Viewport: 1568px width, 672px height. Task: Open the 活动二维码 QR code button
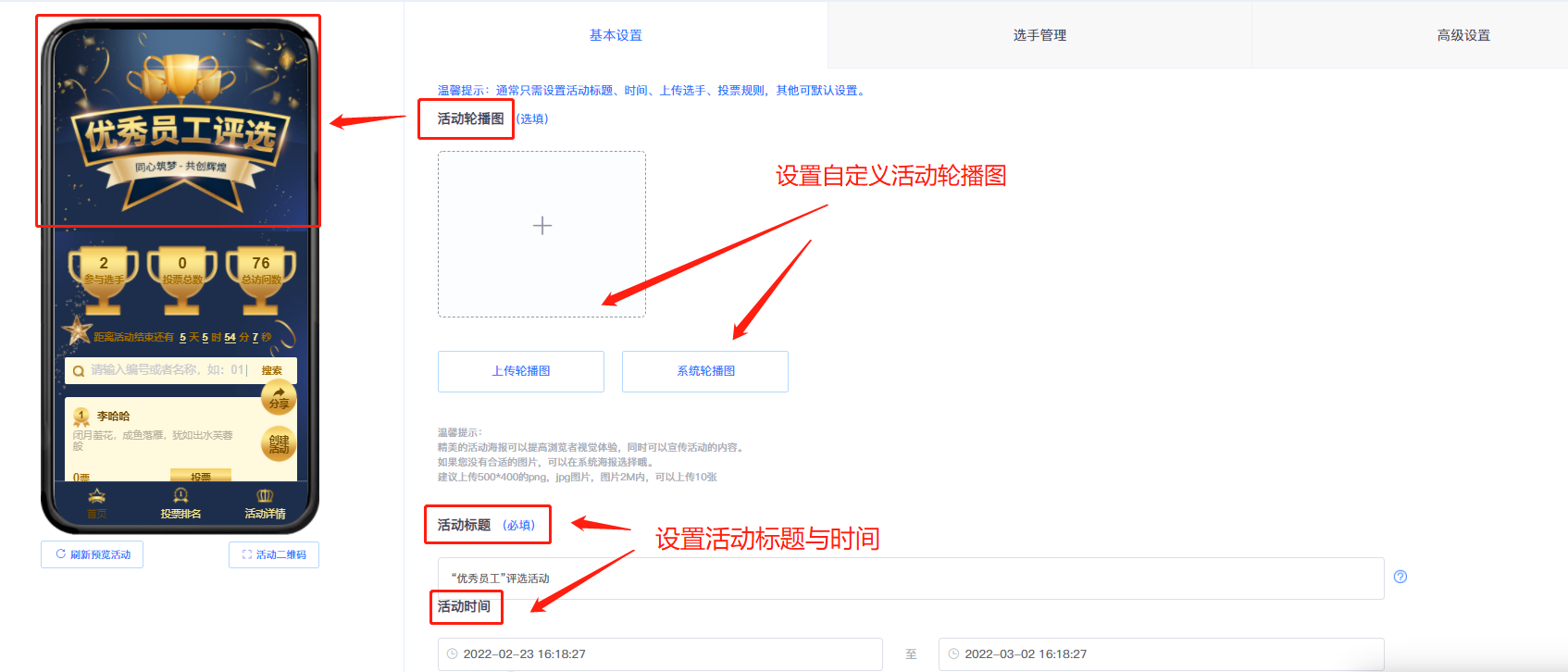pyautogui.click(x=274, y=554)
